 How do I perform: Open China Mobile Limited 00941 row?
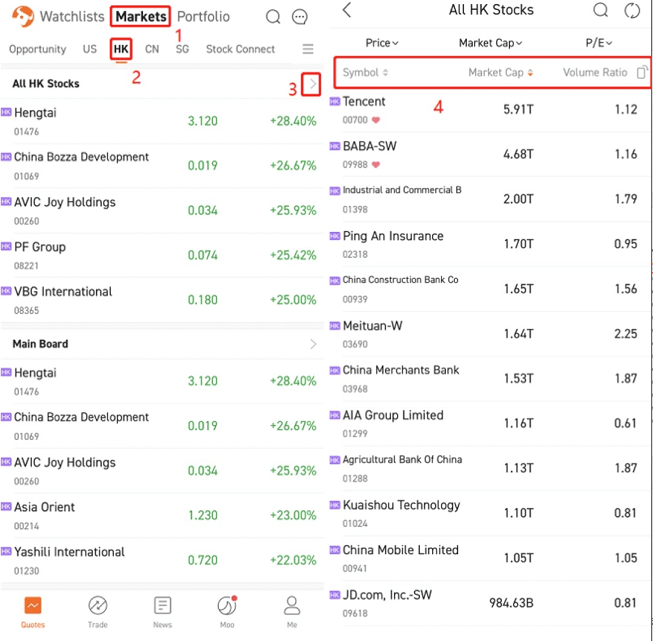[x=490, y=559]
